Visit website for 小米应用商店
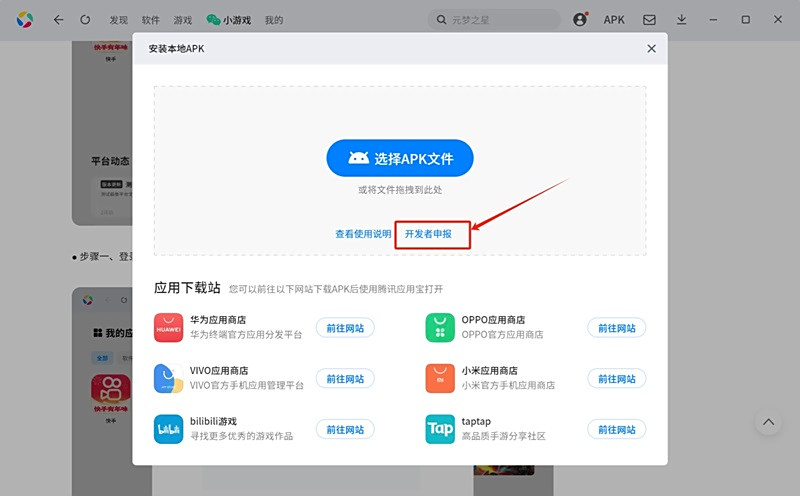Screen dimensions: 800x496 616,379
